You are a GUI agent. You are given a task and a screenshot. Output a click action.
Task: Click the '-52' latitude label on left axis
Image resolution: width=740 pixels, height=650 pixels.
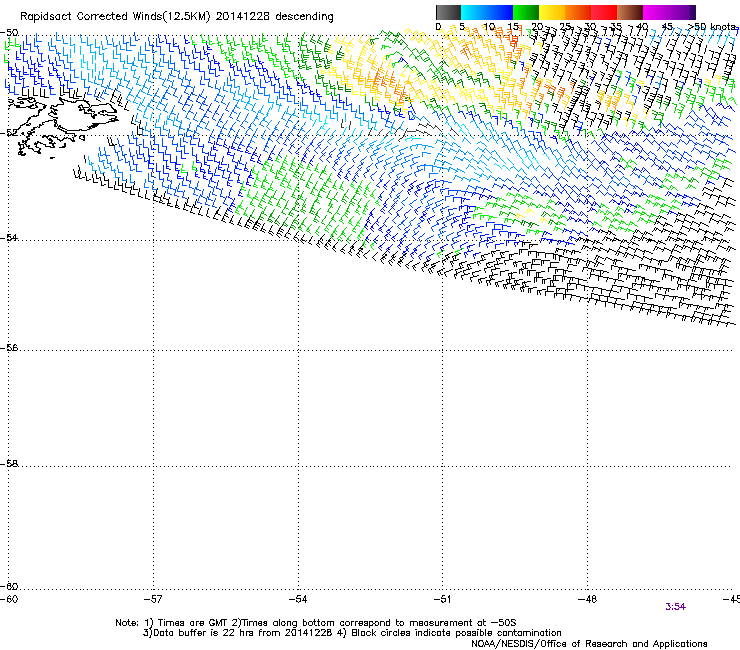point(9,133)
